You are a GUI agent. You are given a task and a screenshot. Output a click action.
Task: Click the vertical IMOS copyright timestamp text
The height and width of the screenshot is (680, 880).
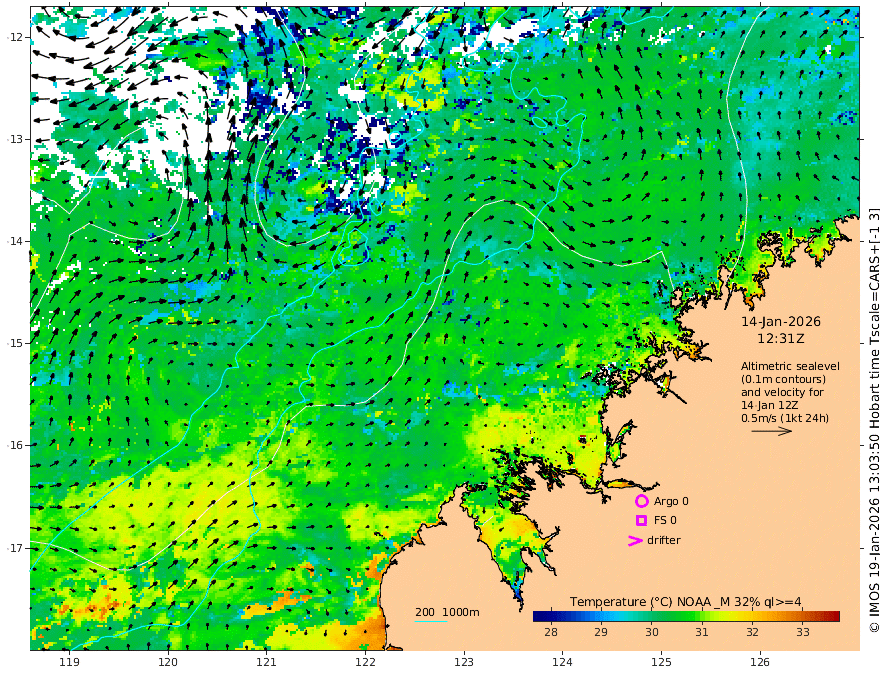coord(873,421)
